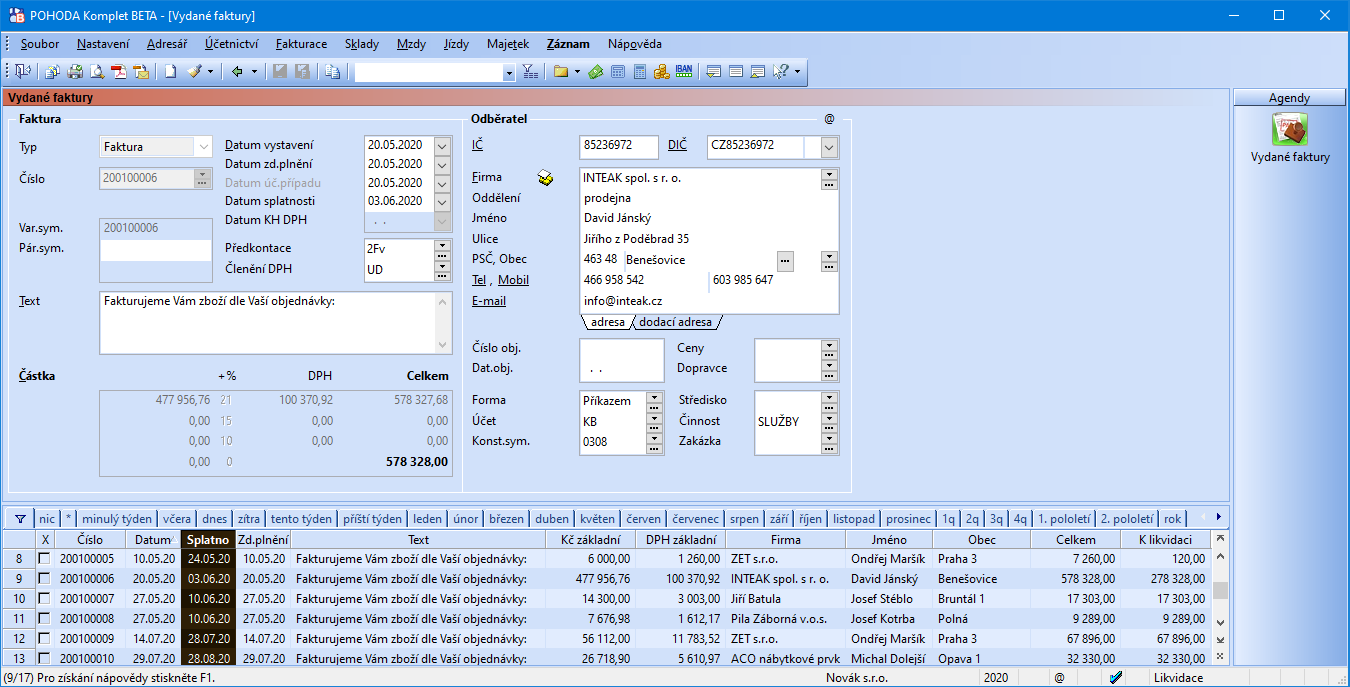This screenshot has height=687, width=1350.
Task: Open the Sklady menu
Action: point(362,44)
